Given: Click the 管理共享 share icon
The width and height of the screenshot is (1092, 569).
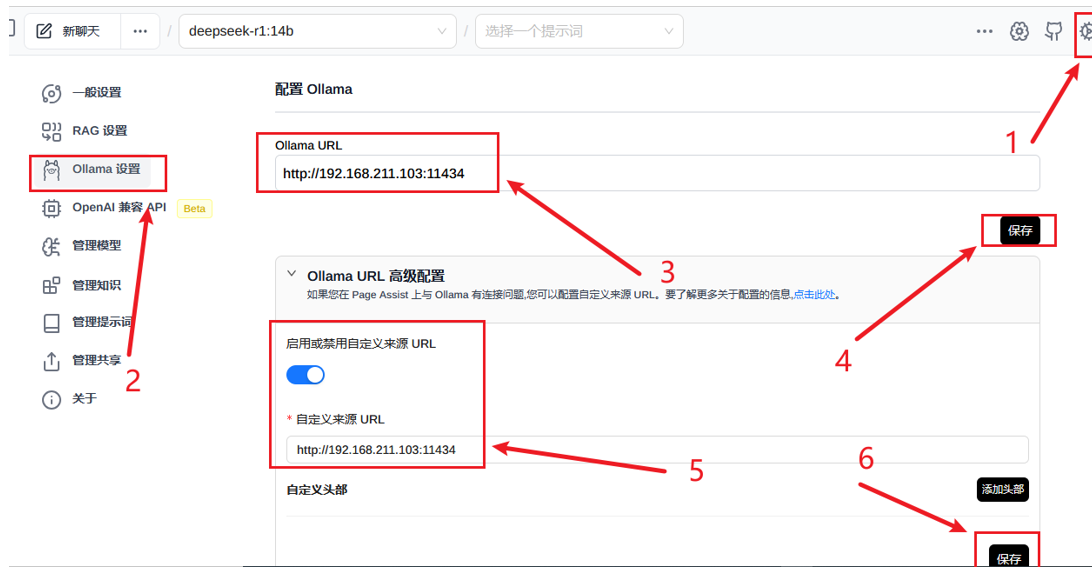Looking at the screenshot, I should 51,361.
